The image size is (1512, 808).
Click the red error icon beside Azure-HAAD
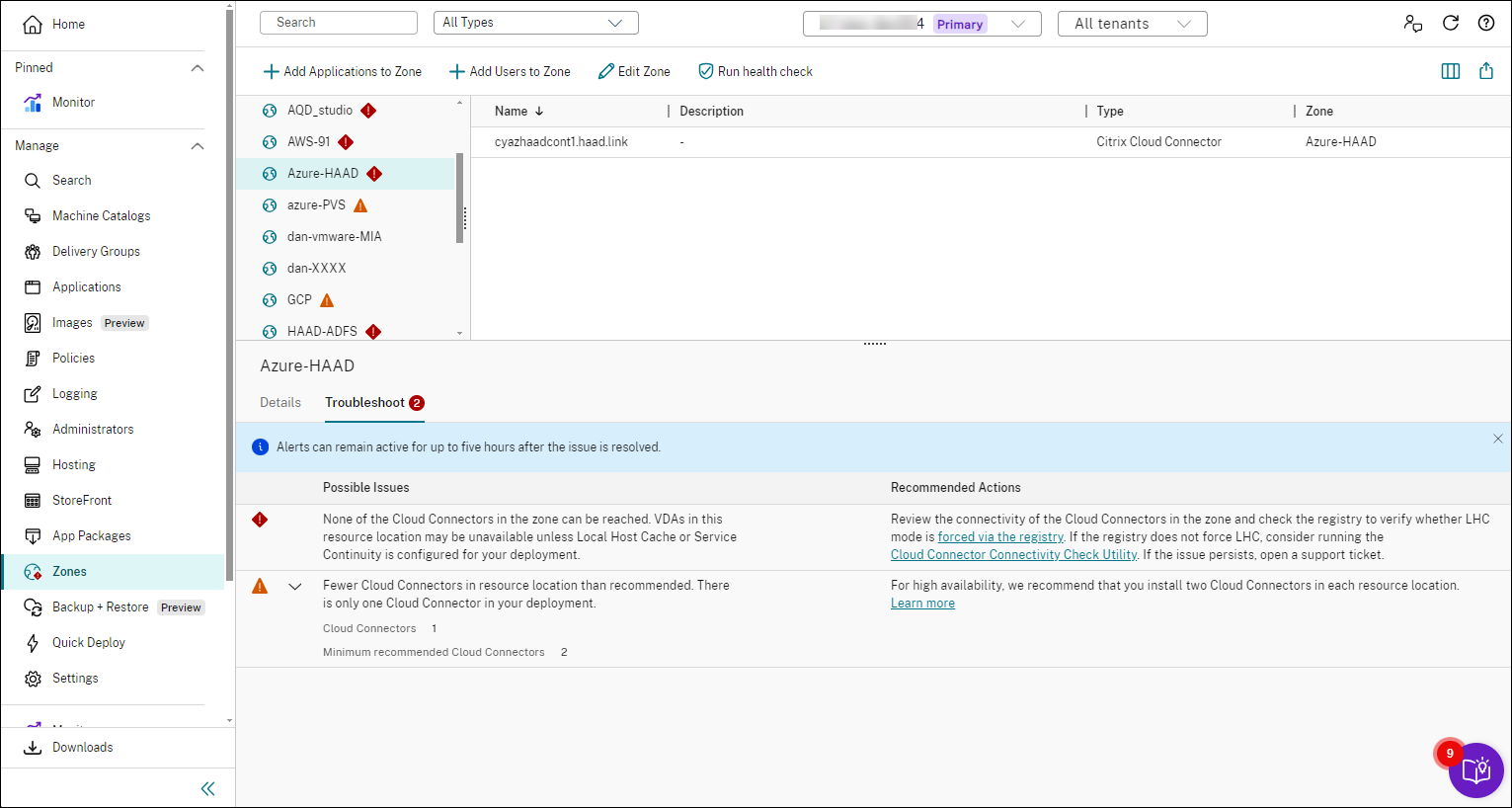[x=374, y=174]
